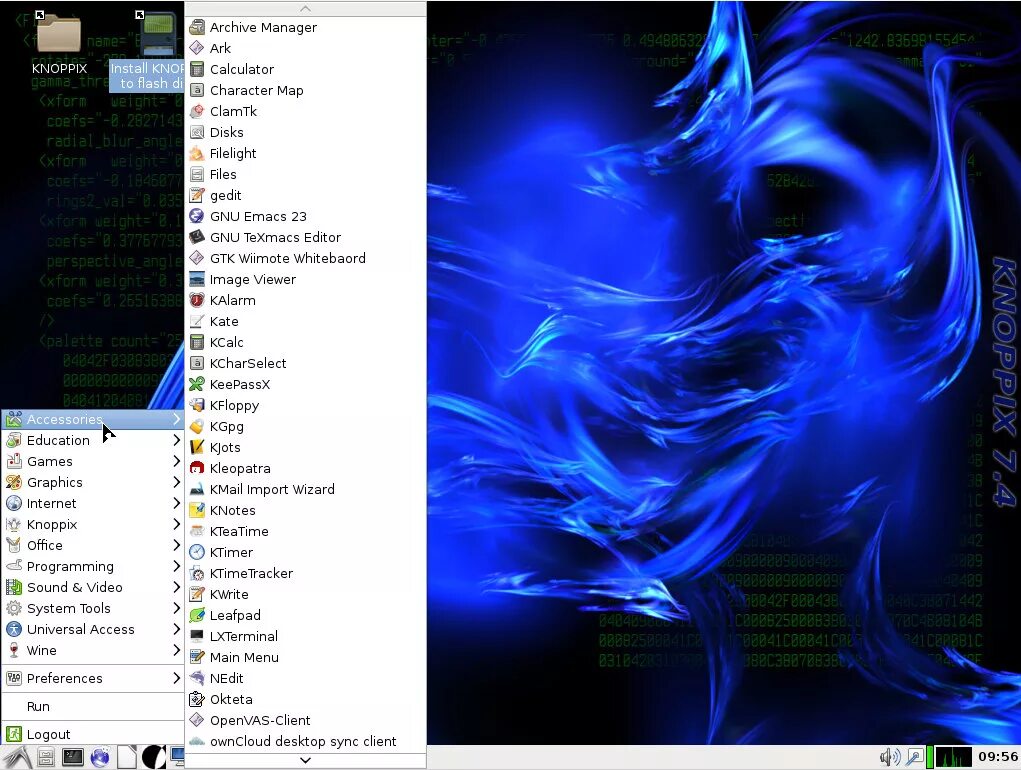Viewport: 1021px width, 770px height.
Task: Open KGpg encryption tool
Action: click(x=305, y=426)
